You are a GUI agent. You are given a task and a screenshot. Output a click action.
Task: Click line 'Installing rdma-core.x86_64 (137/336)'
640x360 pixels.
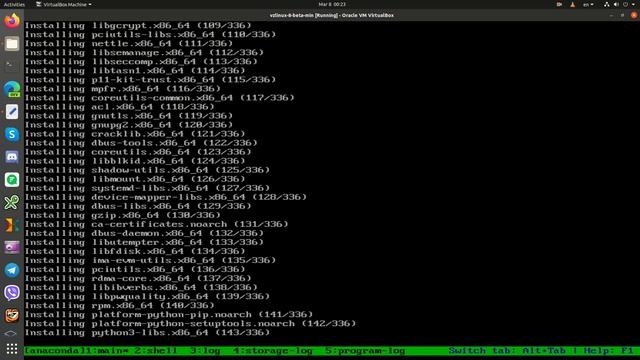point(138,278)
